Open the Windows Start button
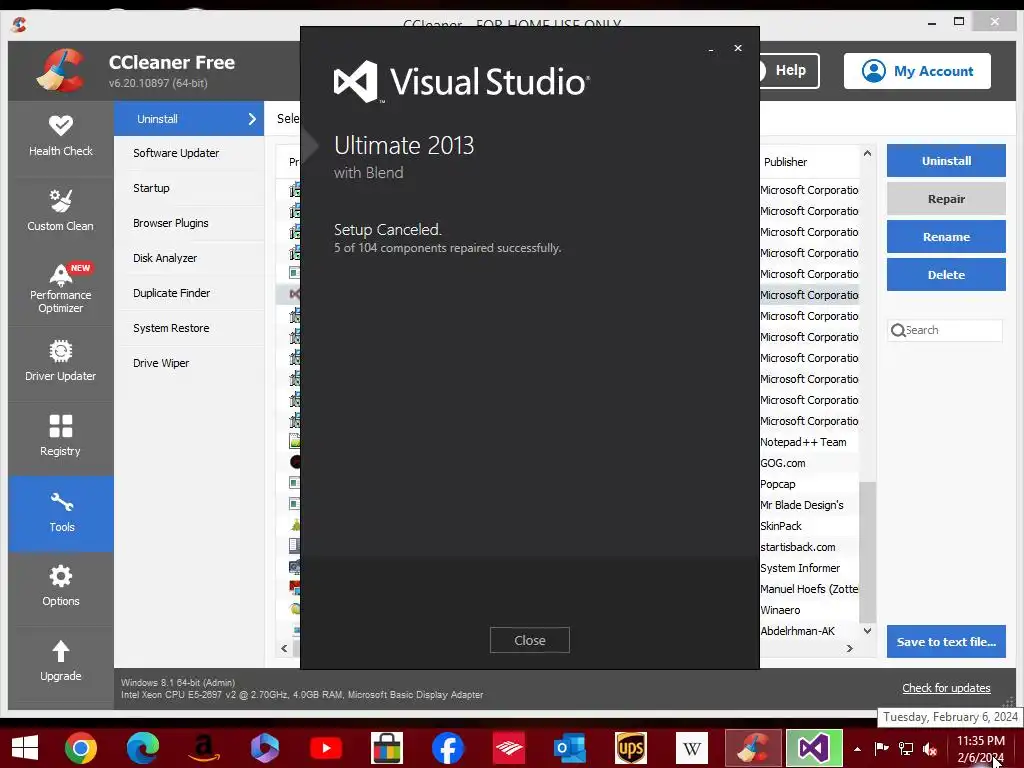Screen dimensions: 1024x768 [25, 748]
